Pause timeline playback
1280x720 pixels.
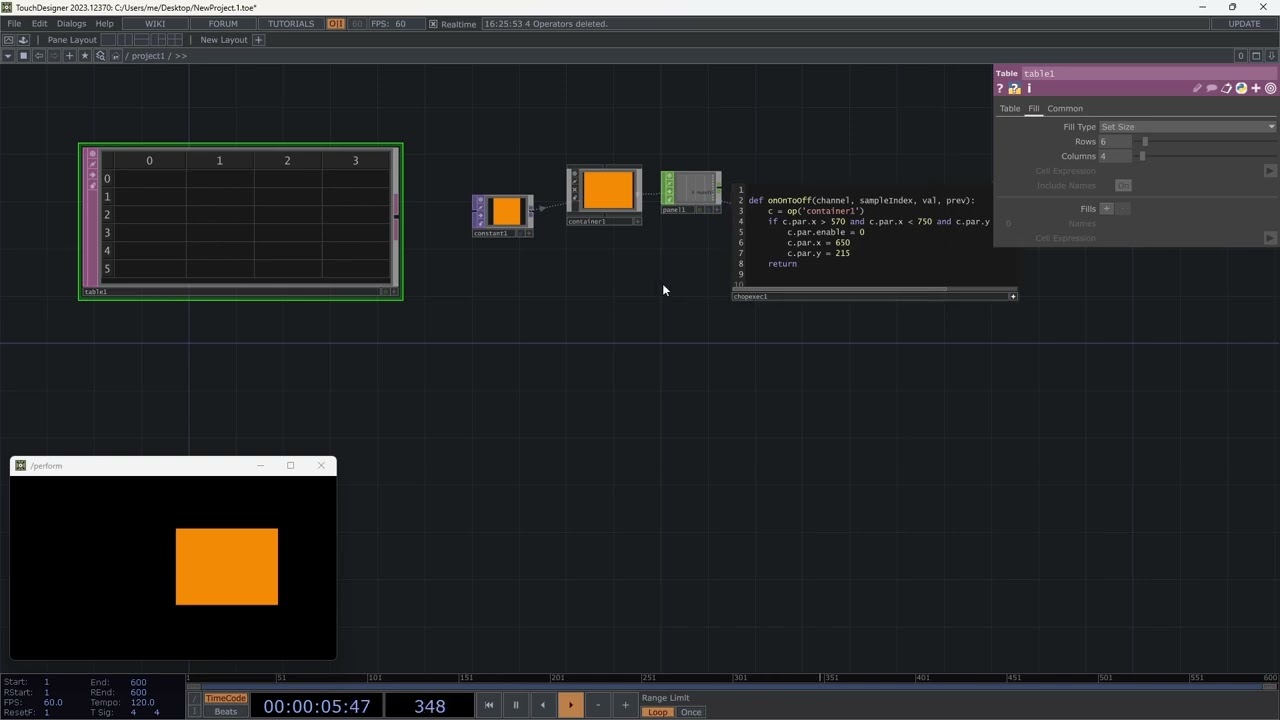click(x=516, y=705)
